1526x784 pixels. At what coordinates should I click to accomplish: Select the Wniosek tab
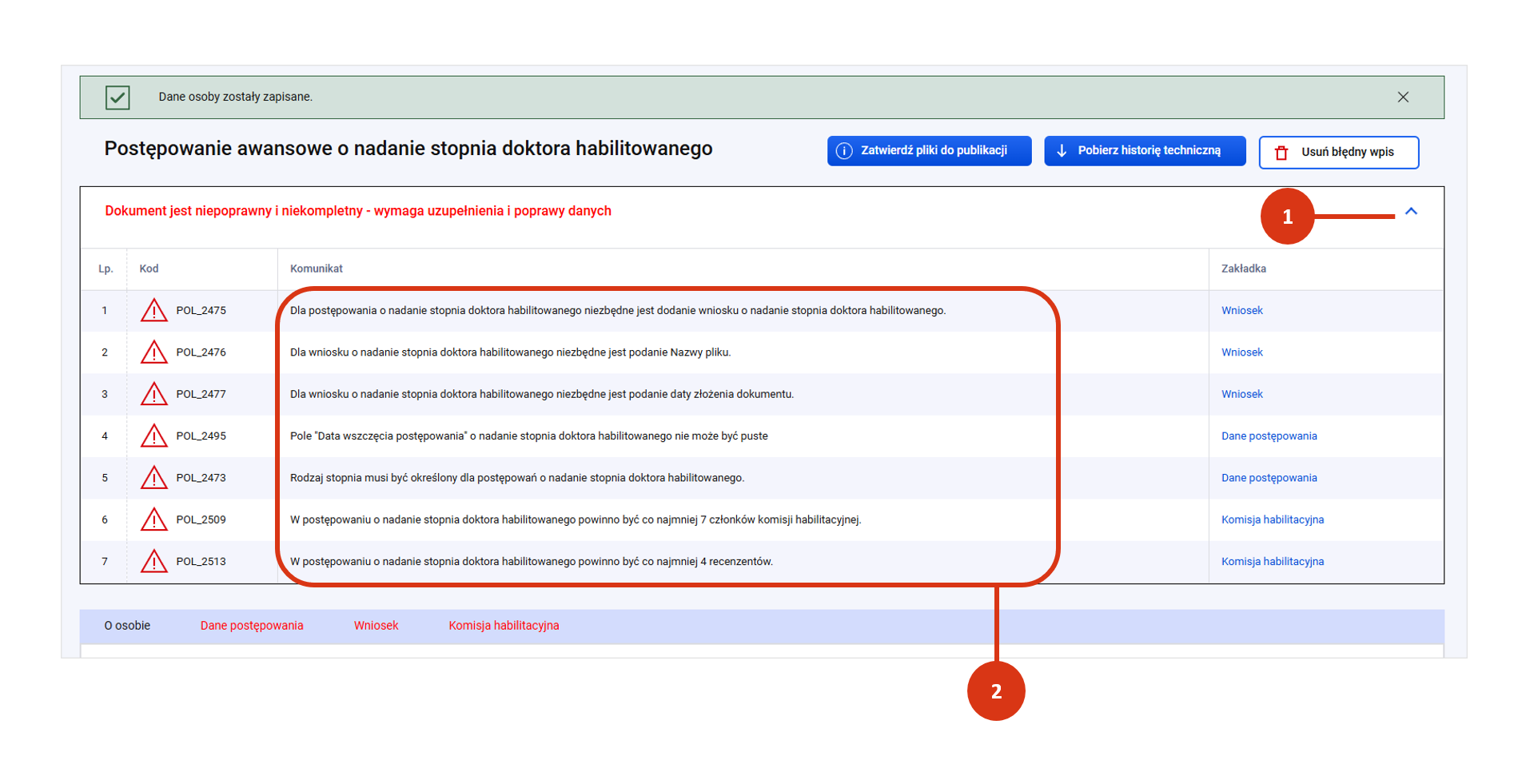(x=376, y=626)
